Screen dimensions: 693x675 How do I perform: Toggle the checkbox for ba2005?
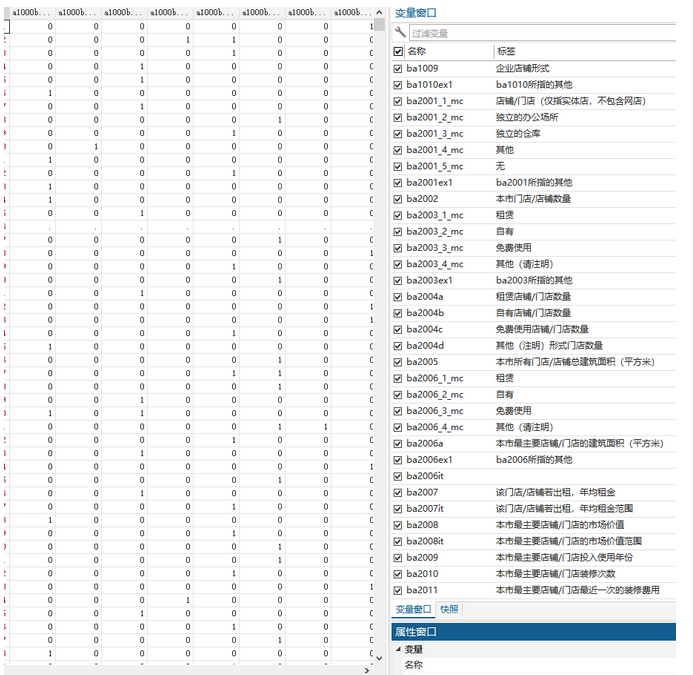[399, 362]
